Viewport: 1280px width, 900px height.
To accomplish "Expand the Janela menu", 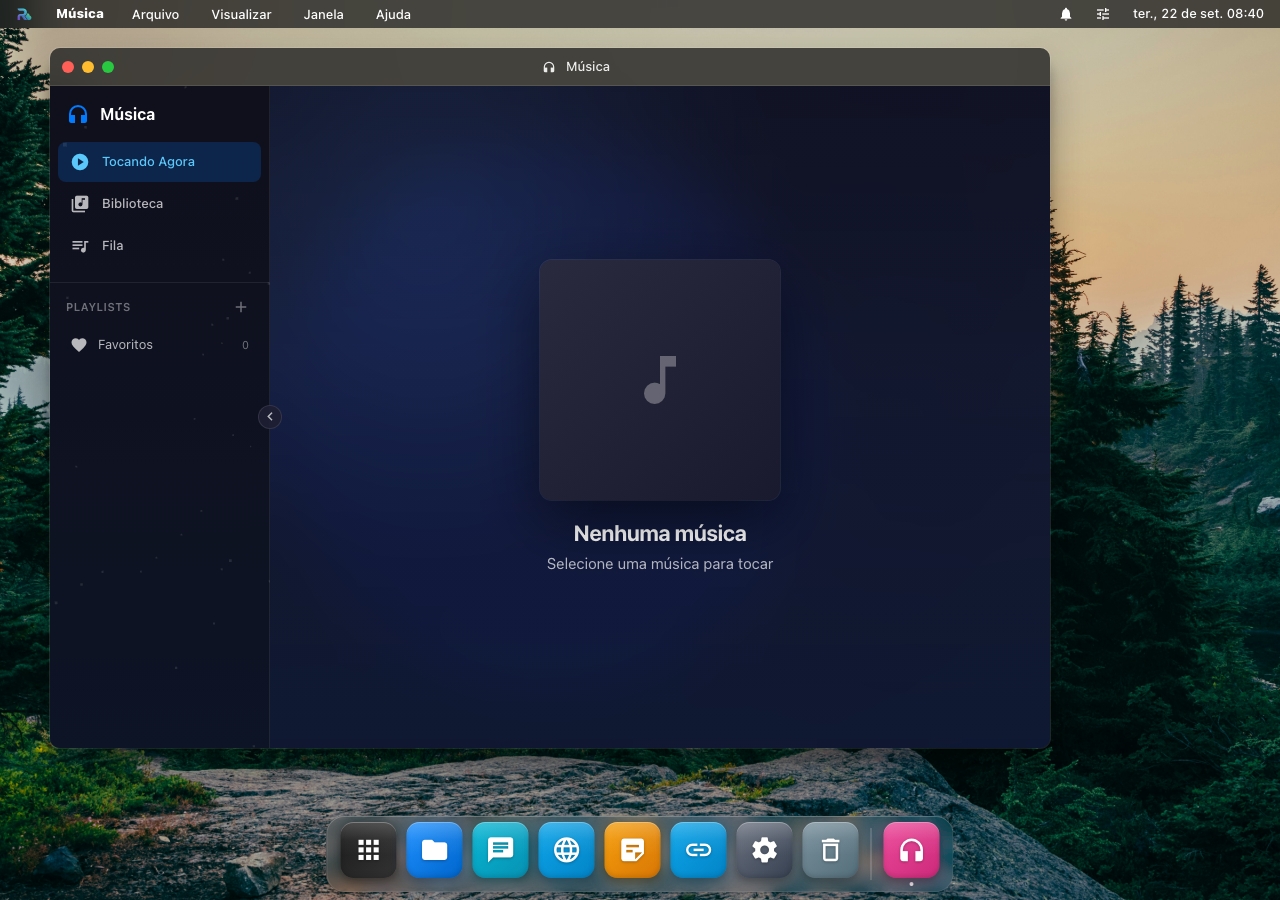I will click(323, 14).
